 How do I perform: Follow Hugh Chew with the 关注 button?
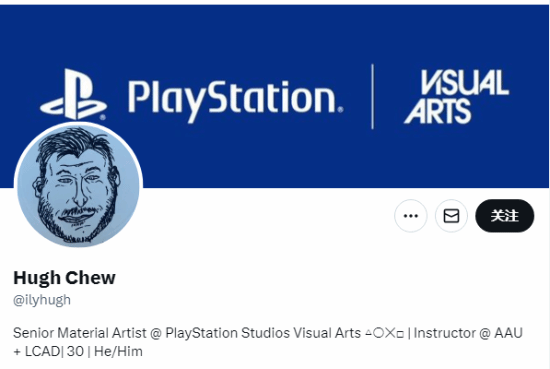(x=504, y=216)
